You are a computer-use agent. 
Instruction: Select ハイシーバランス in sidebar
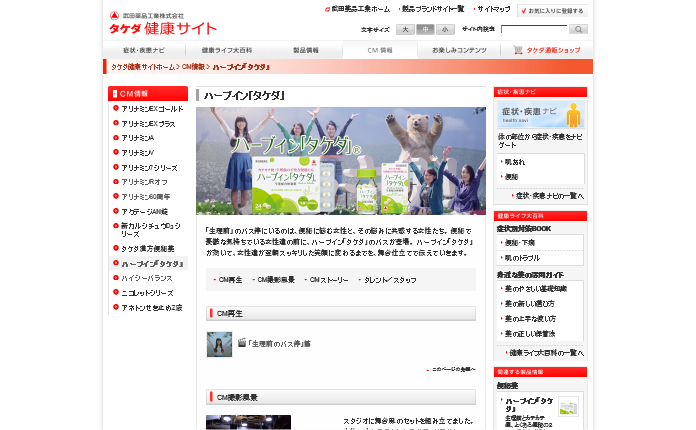(x=147, y=278)
